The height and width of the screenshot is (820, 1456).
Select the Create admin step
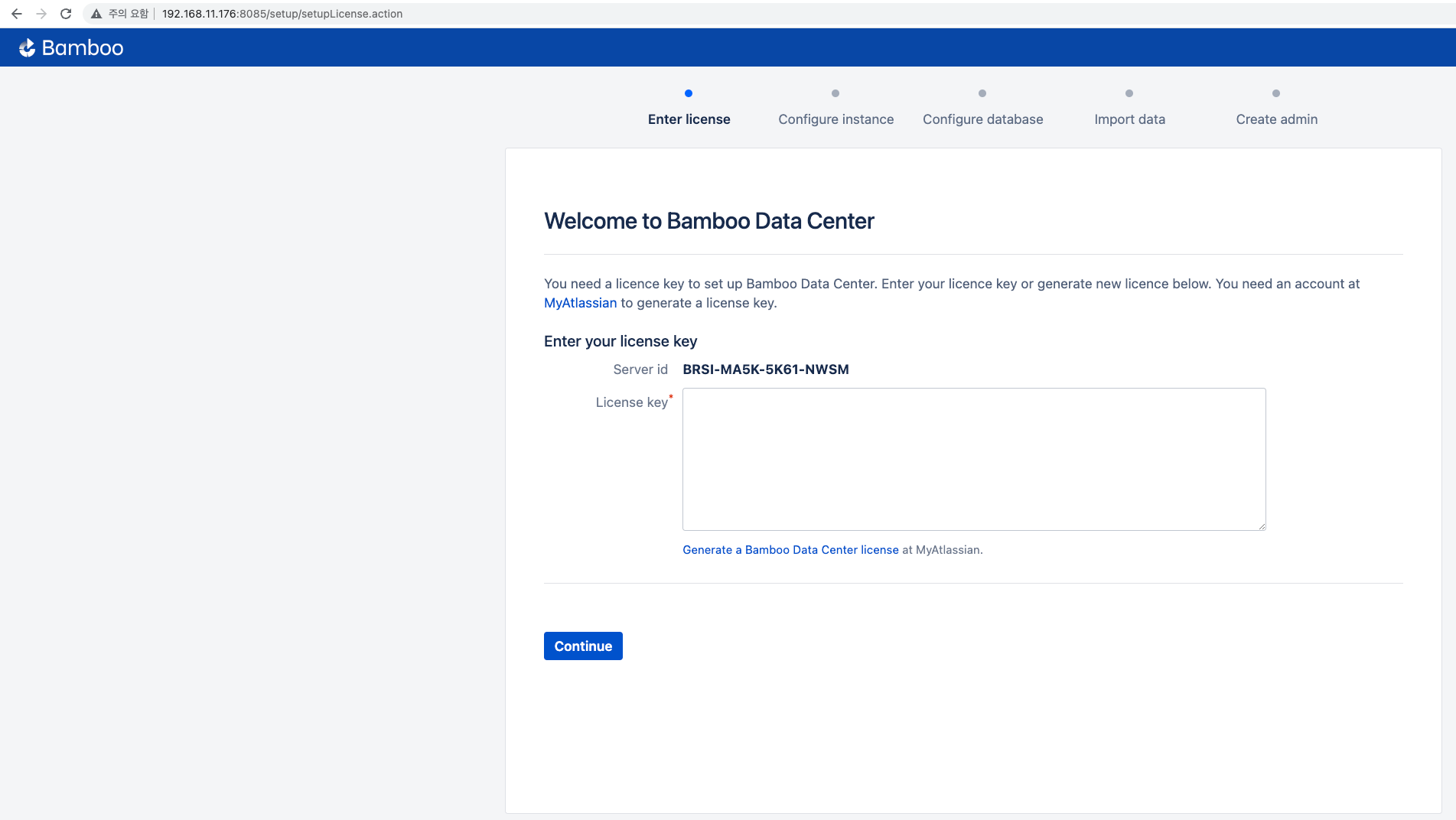coord(1276,119)
